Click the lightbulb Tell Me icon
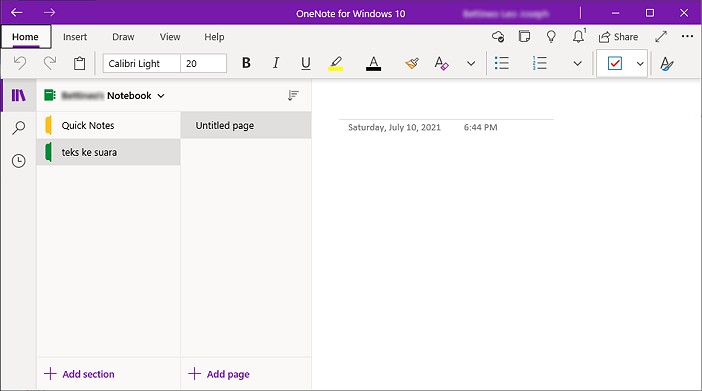702x391 pixels. (x=551, y=37)
